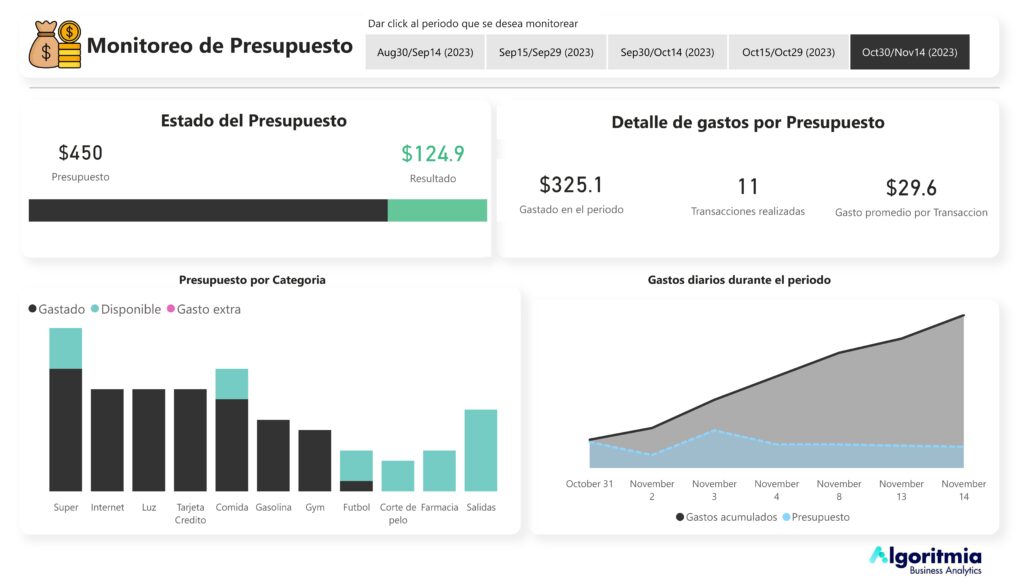Click the Presupuesto legend dot in area chart

coord(786,518)
